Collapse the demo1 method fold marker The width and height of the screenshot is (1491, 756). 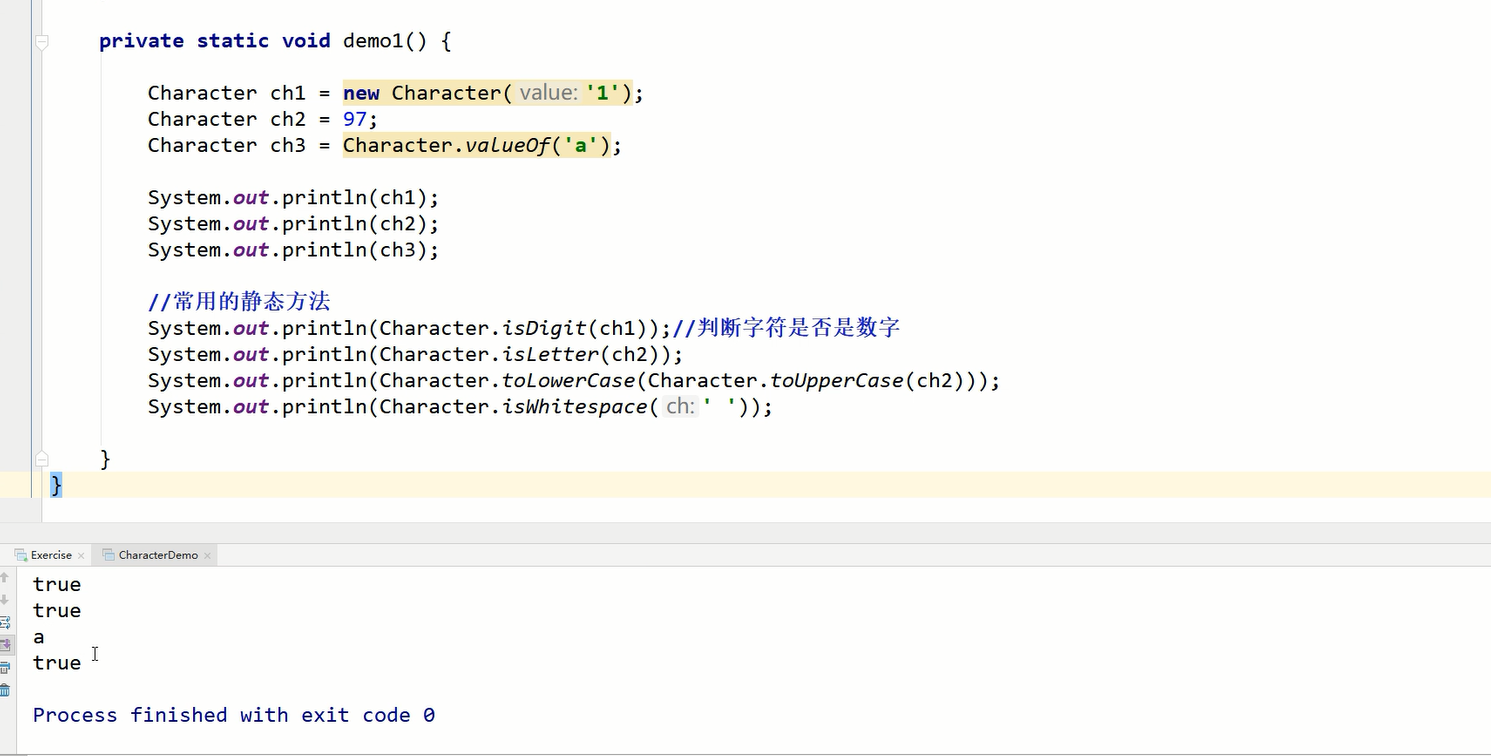click(x=42, y=41)
